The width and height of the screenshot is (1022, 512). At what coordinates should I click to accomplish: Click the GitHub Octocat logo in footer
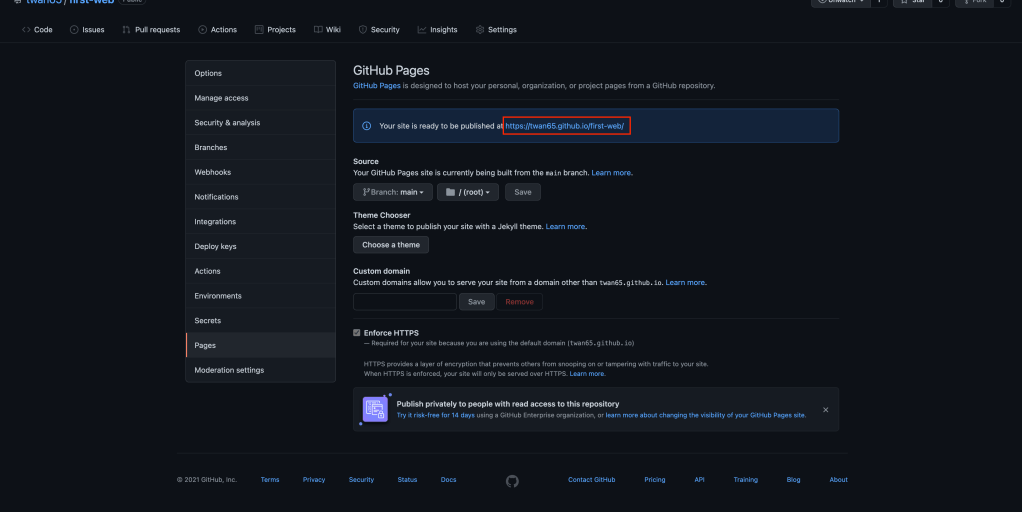[512, 480]
